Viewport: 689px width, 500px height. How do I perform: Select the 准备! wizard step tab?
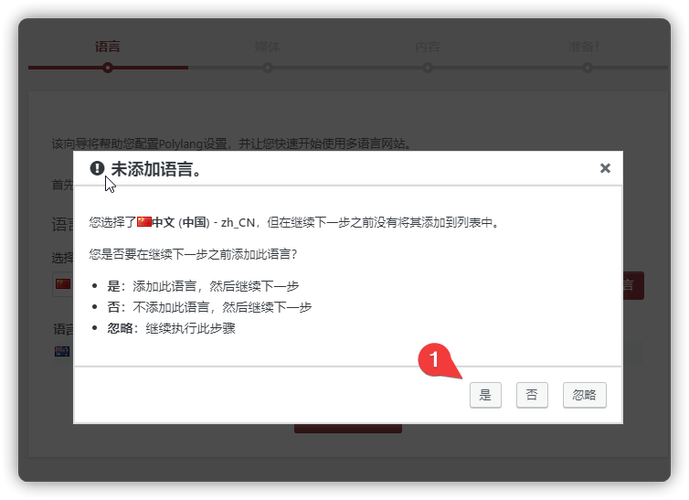pos(584,46)
